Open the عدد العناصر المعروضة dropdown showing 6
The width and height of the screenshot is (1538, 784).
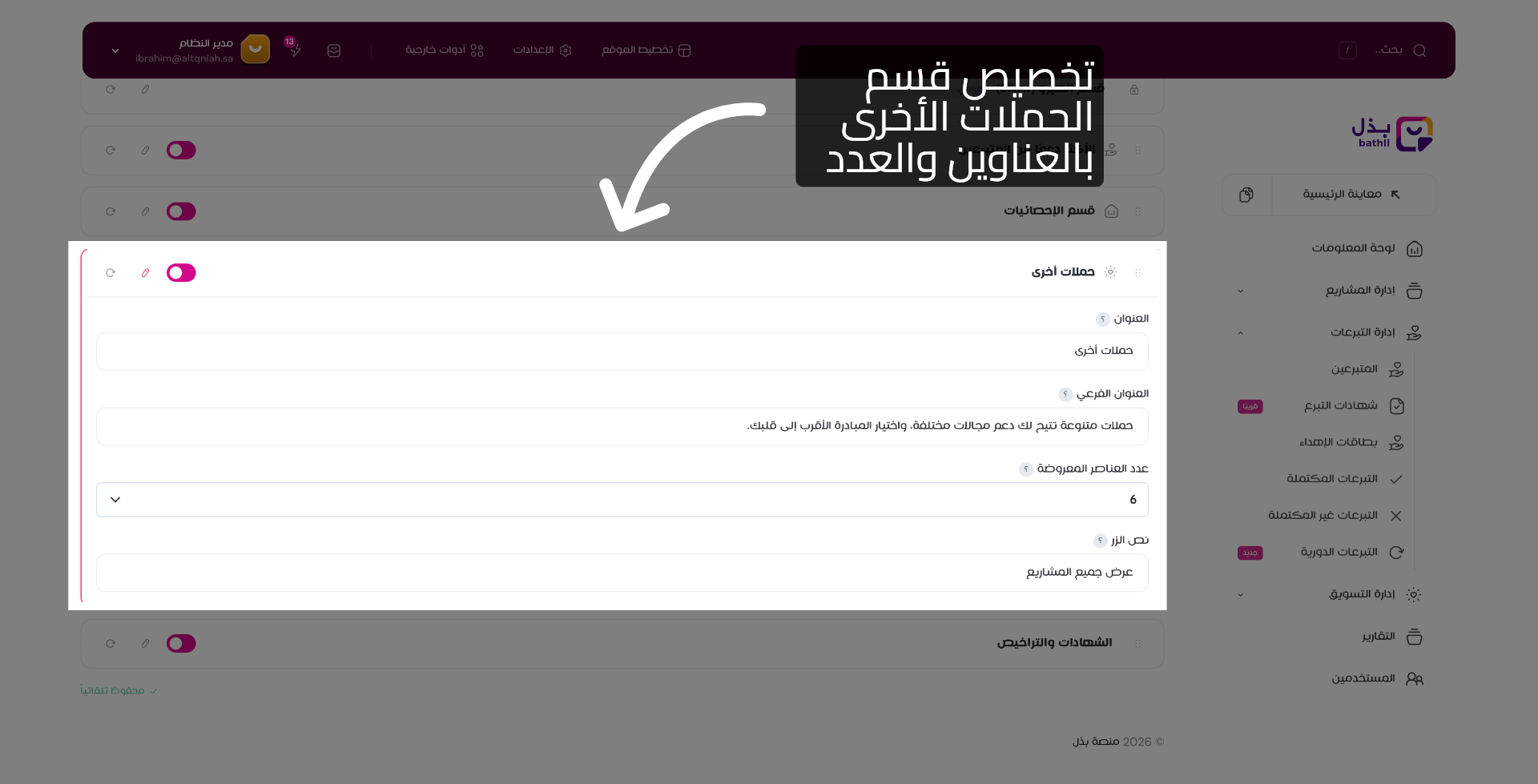622,500
